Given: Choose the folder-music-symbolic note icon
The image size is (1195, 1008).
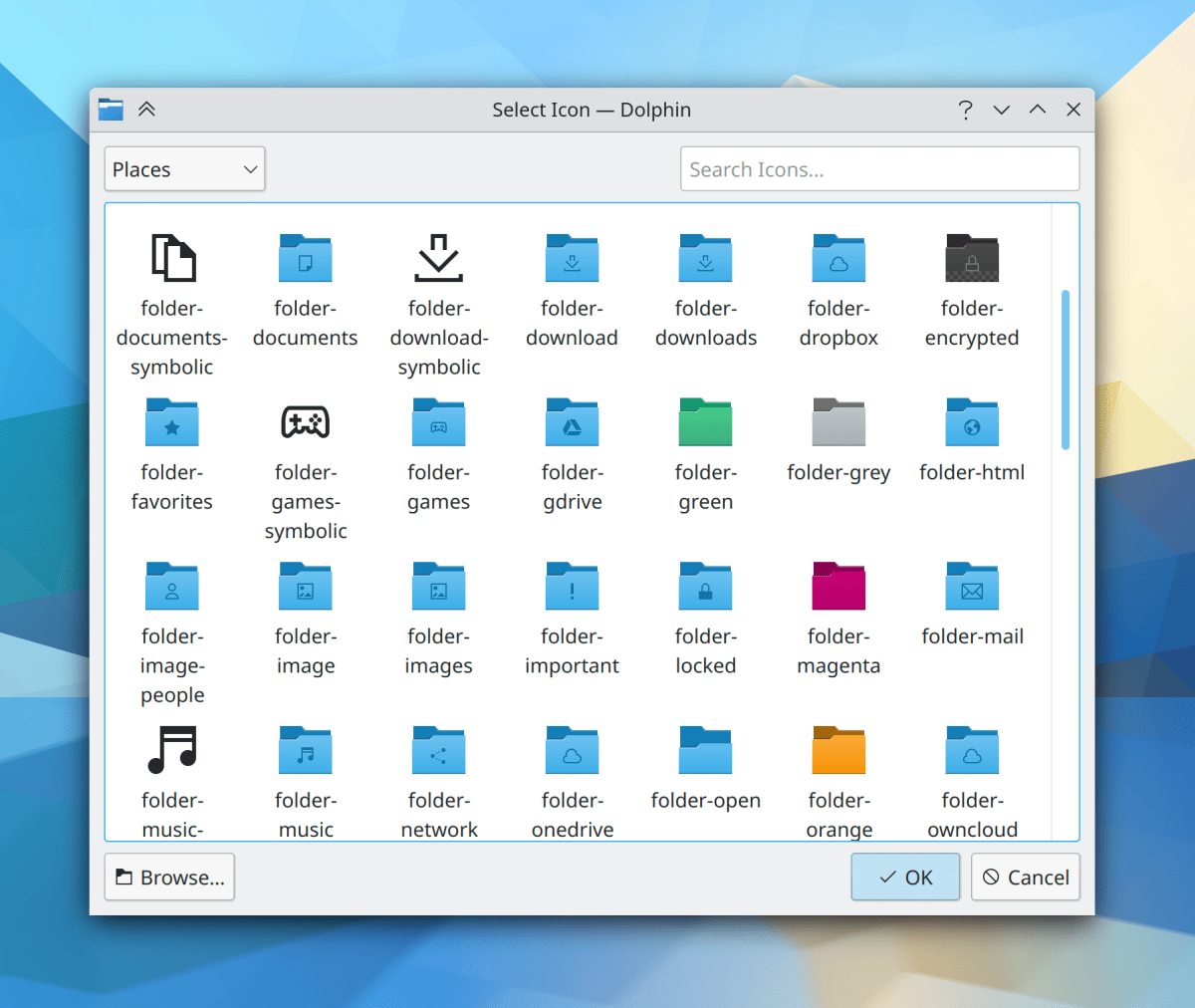Looking at the screenshot, I should [x=171, y=749].
